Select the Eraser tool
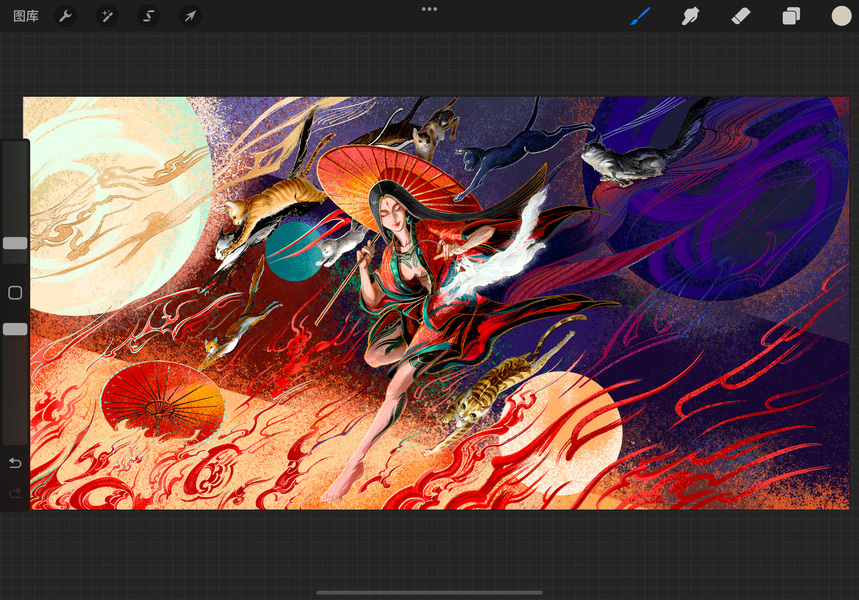 click(741, 16)
